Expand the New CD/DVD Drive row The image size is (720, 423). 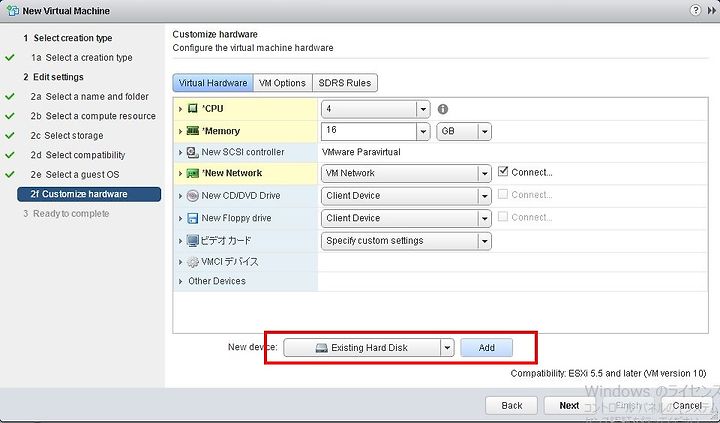(180, 196)
